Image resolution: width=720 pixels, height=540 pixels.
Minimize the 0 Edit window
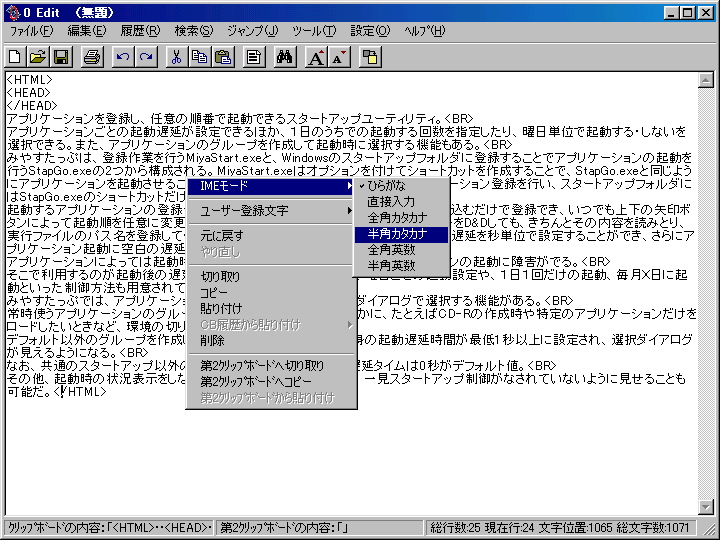click(x=672, y=13)
